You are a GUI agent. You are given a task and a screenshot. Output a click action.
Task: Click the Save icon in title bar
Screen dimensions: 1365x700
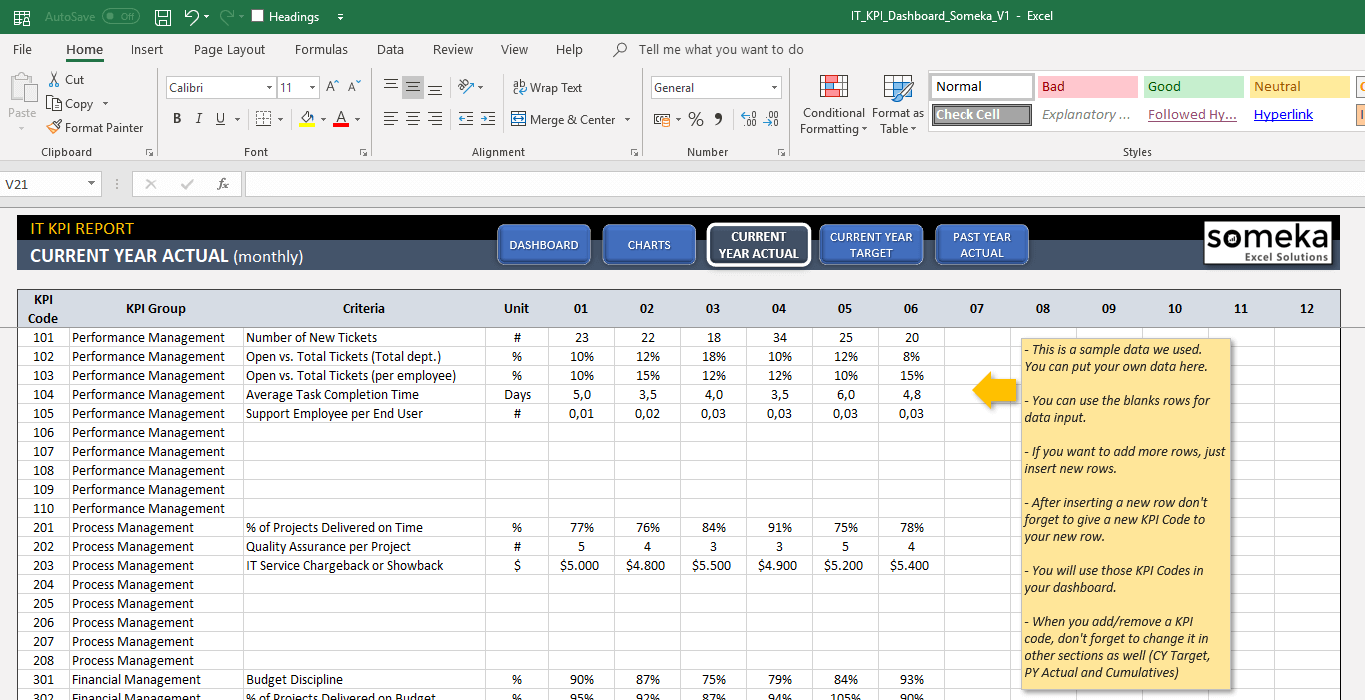click(x=163, y=16)
